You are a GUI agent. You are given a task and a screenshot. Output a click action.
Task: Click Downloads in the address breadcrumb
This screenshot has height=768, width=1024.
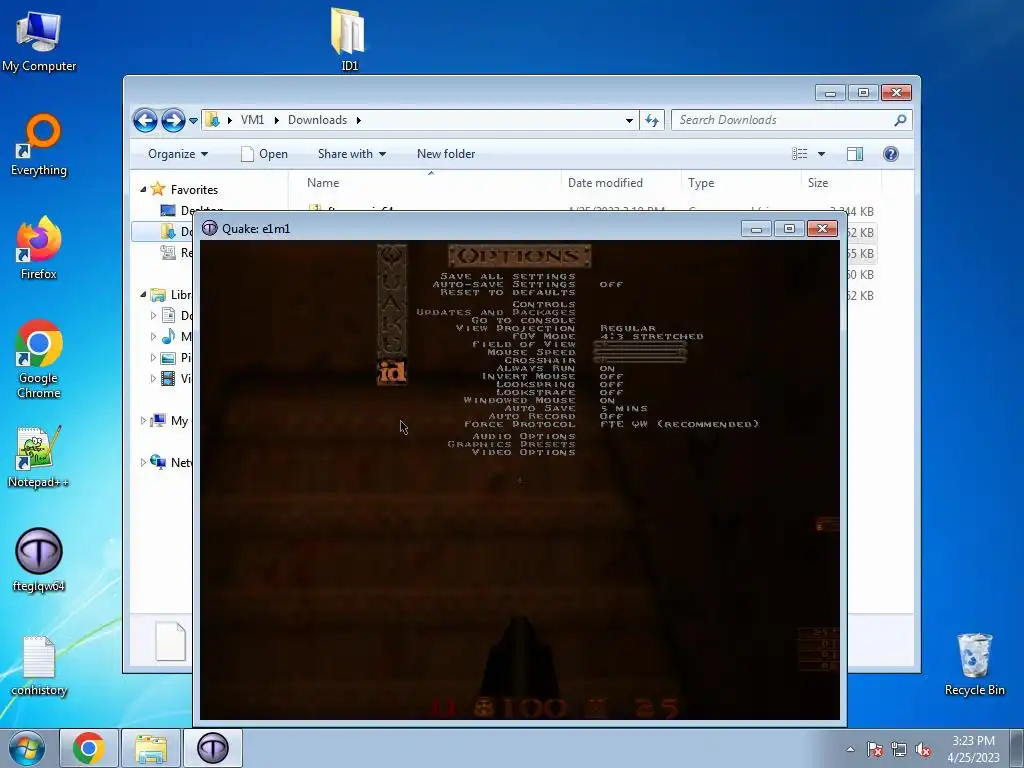(317, 120)
